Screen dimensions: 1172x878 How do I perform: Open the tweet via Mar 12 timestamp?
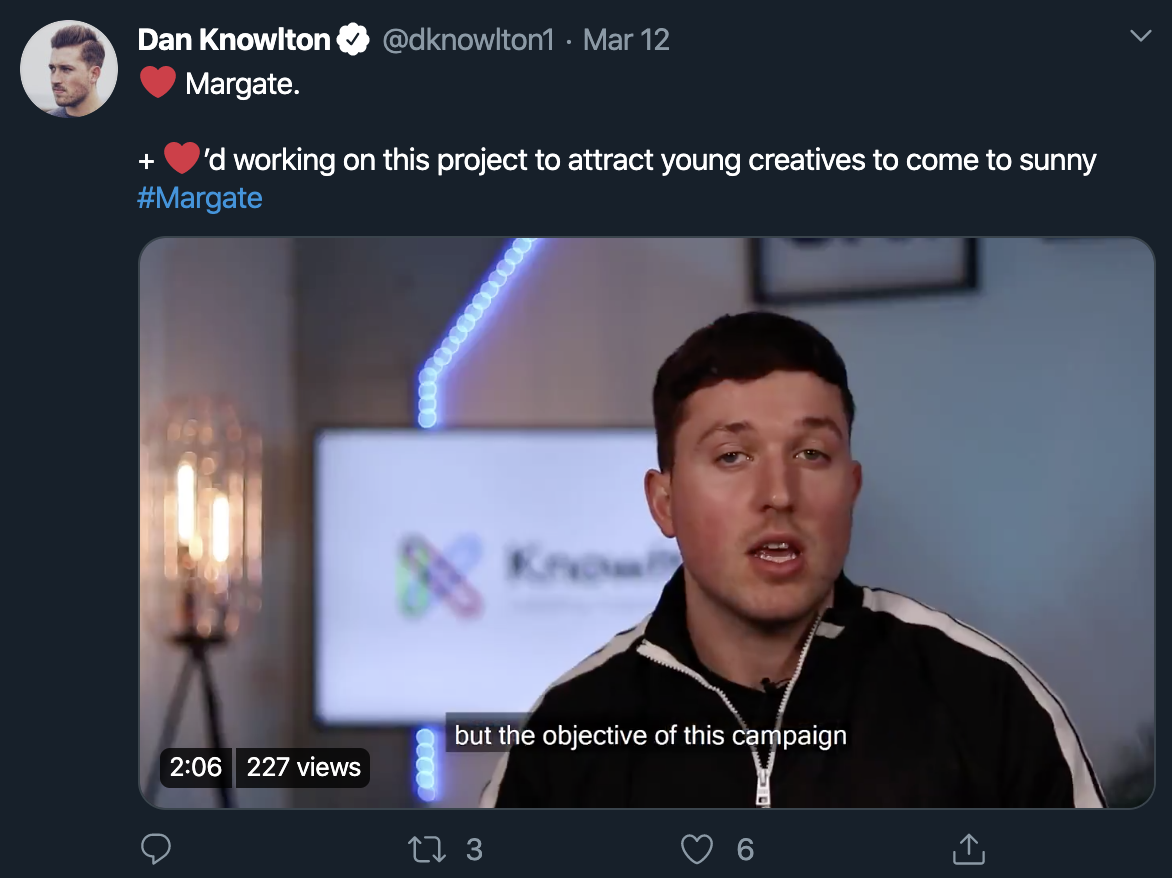[x=626, y=40]
